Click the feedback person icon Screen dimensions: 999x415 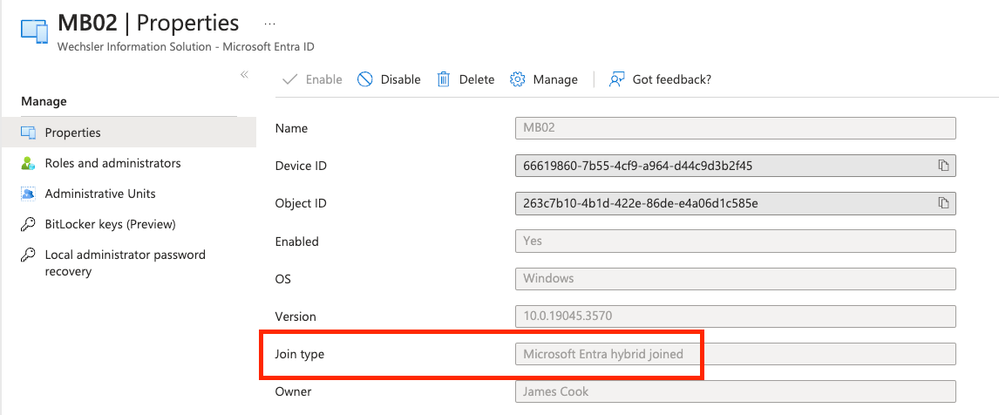616,80
